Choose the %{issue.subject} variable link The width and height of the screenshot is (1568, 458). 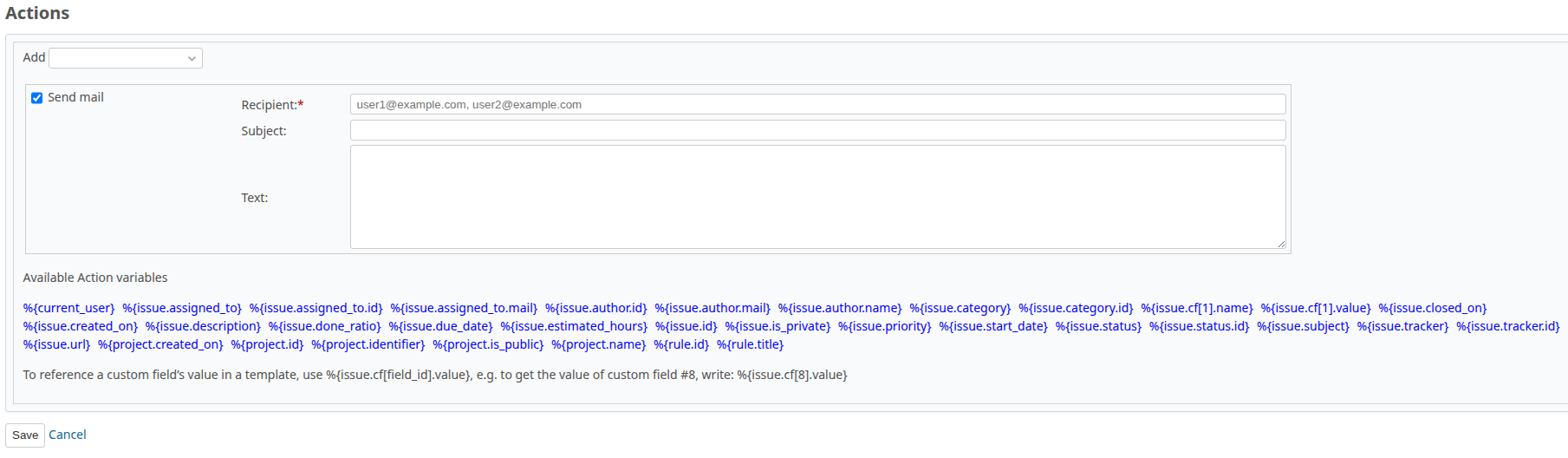click(1303, 326)
